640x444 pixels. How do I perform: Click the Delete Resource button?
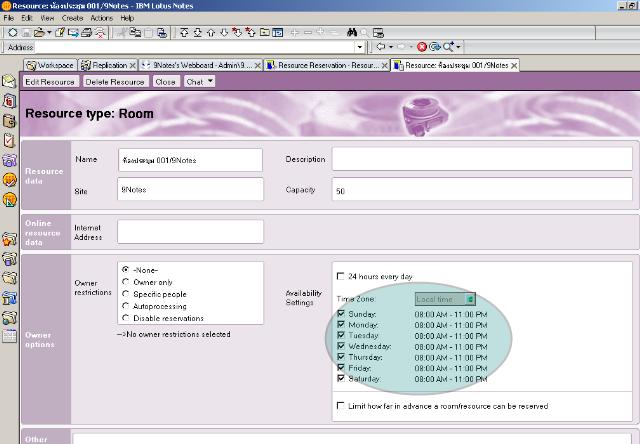(x=116, y=82)
